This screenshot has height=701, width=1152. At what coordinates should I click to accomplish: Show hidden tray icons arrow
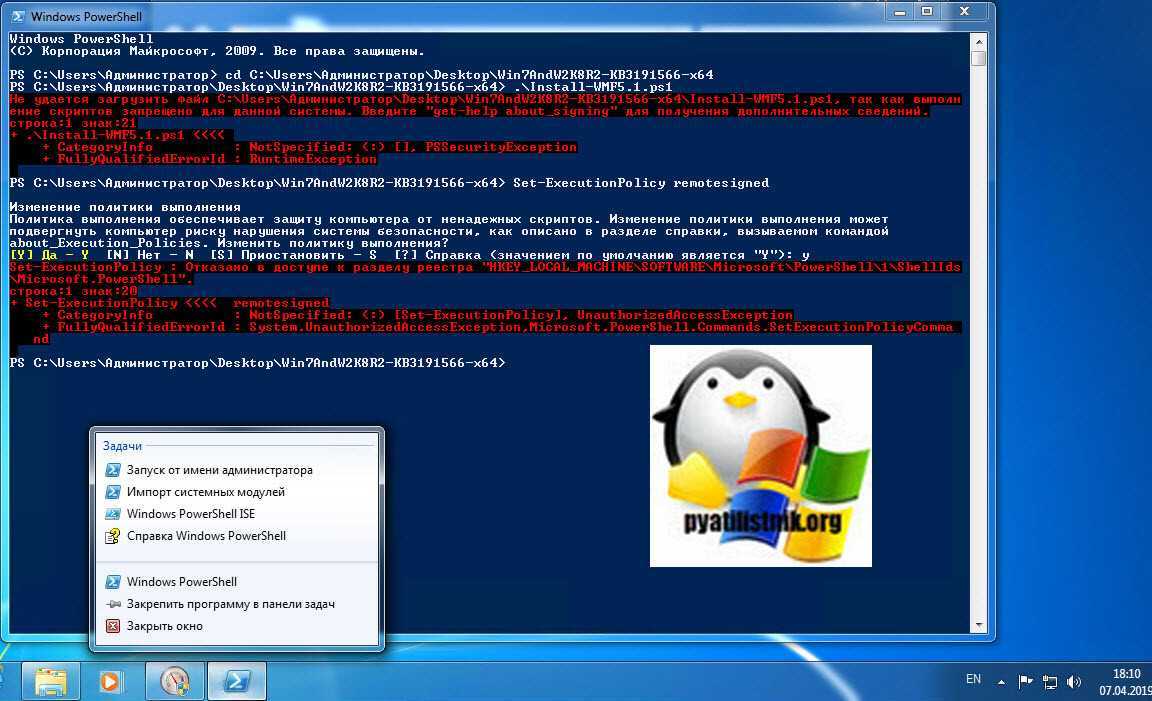tap(1001, 683)
